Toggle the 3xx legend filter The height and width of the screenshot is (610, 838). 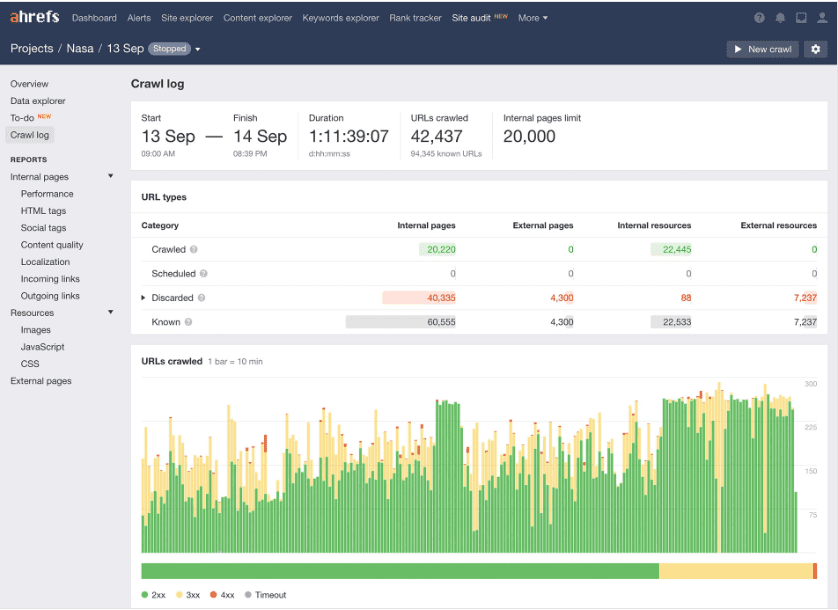pyautogui.click(x=189, y=593)
